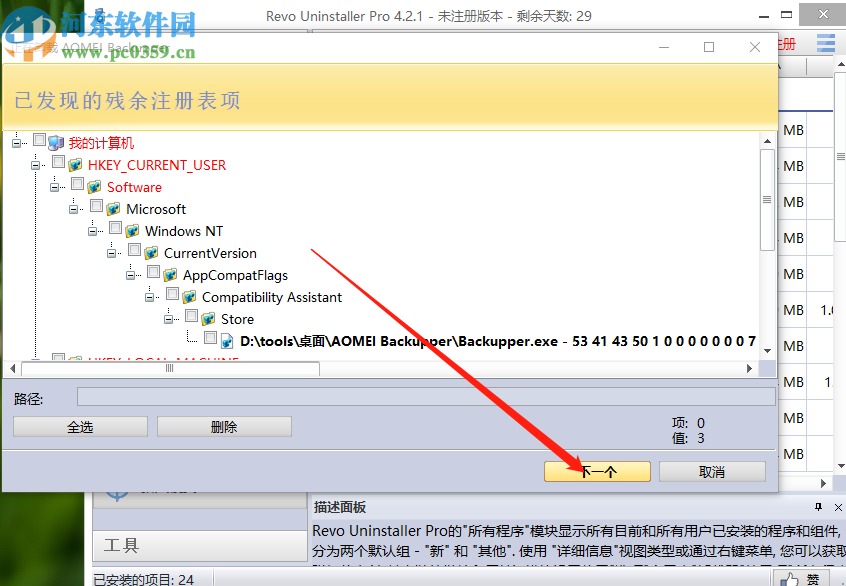This screenshot has height=586, width=846.
Task: Select the red Software tree item text
Action: (134, 187)
